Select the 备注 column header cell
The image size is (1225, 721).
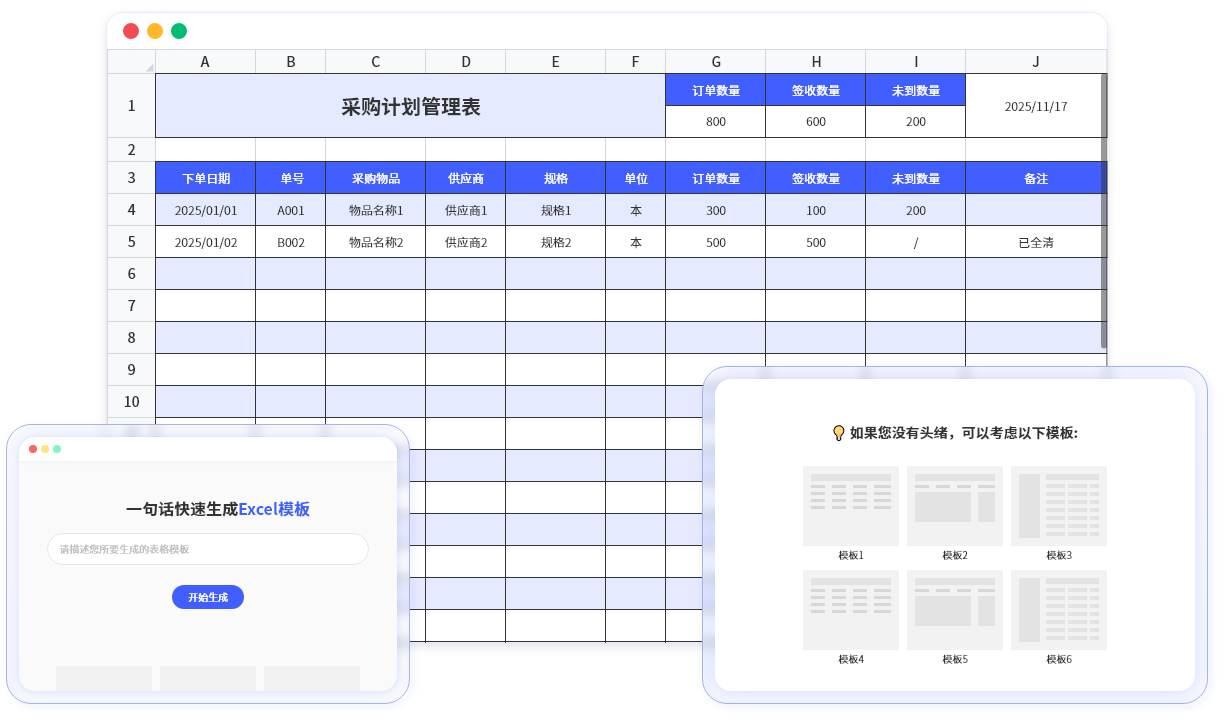coord(1035,178)
